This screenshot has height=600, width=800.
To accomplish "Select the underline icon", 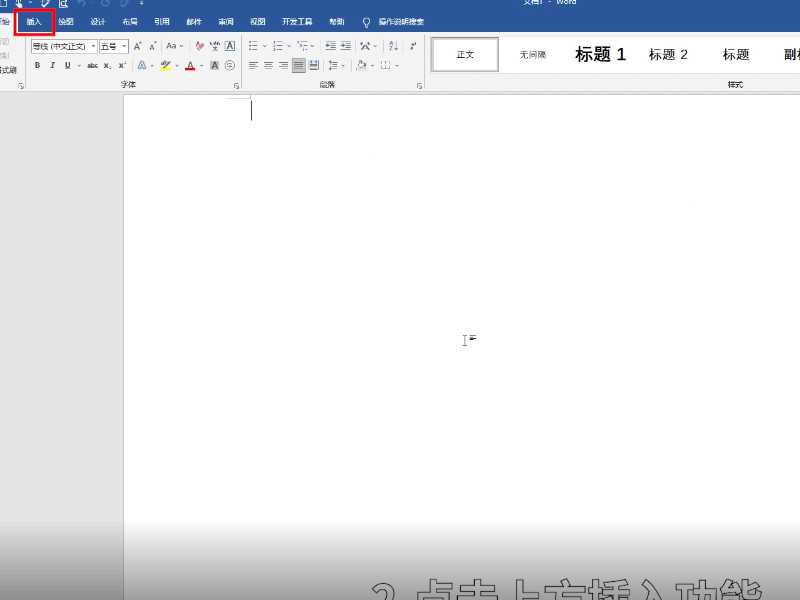I will (68, 65).
